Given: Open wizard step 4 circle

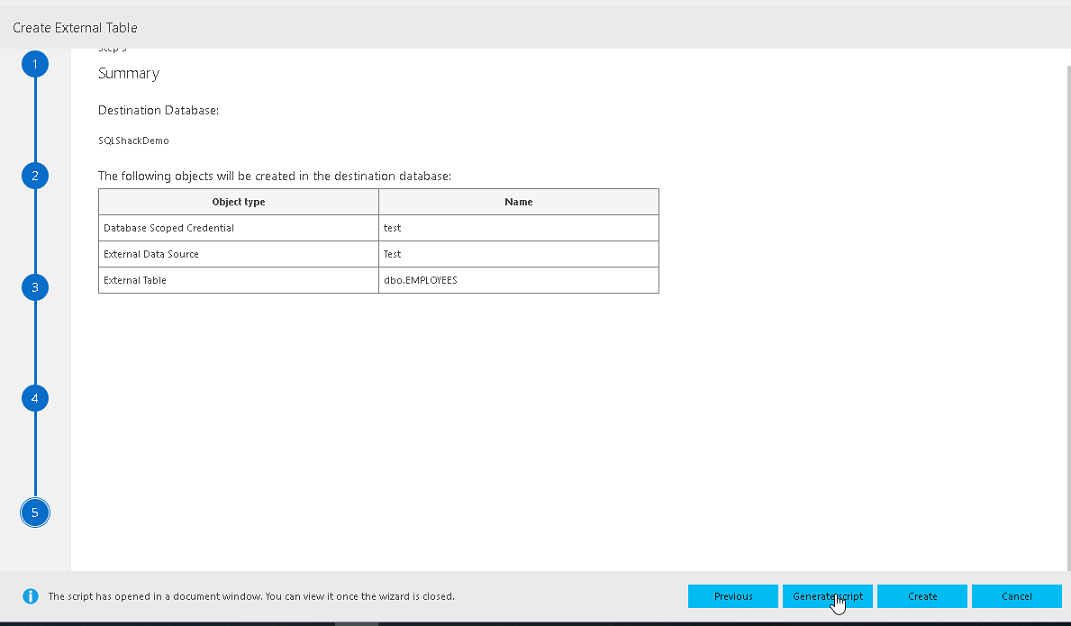Looking at the screenshot, I should tap(35, 398).
